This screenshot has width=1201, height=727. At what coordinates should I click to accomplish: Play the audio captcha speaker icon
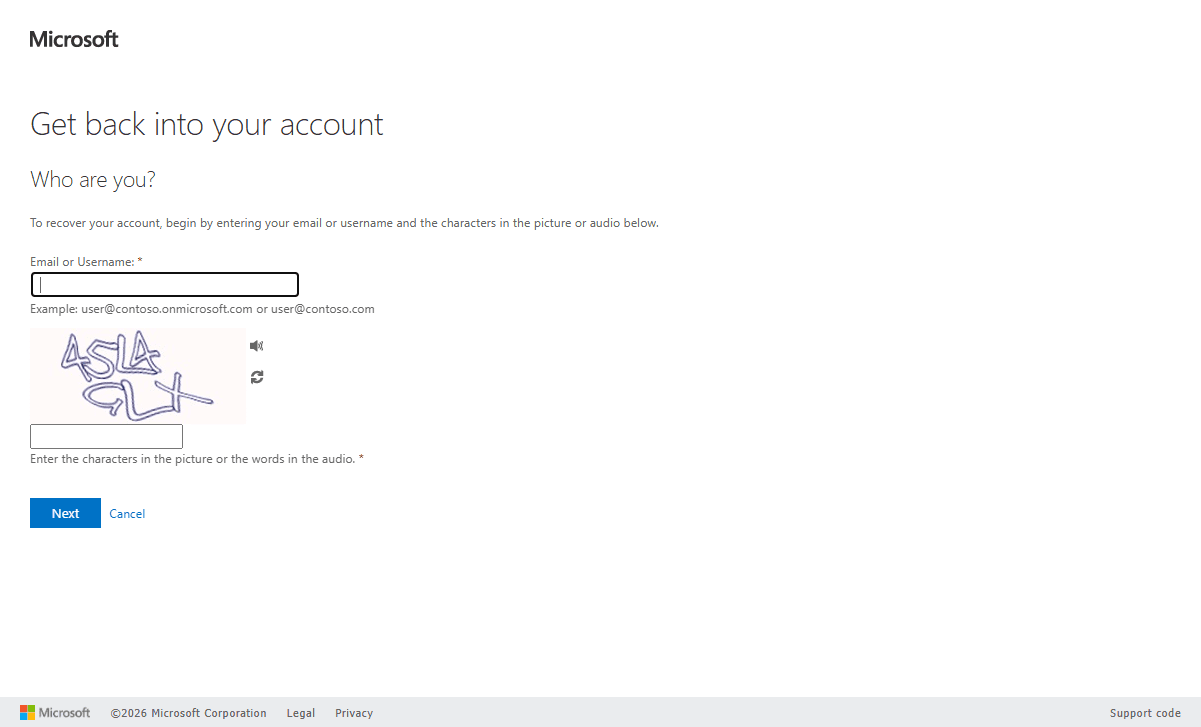[257, 346]
